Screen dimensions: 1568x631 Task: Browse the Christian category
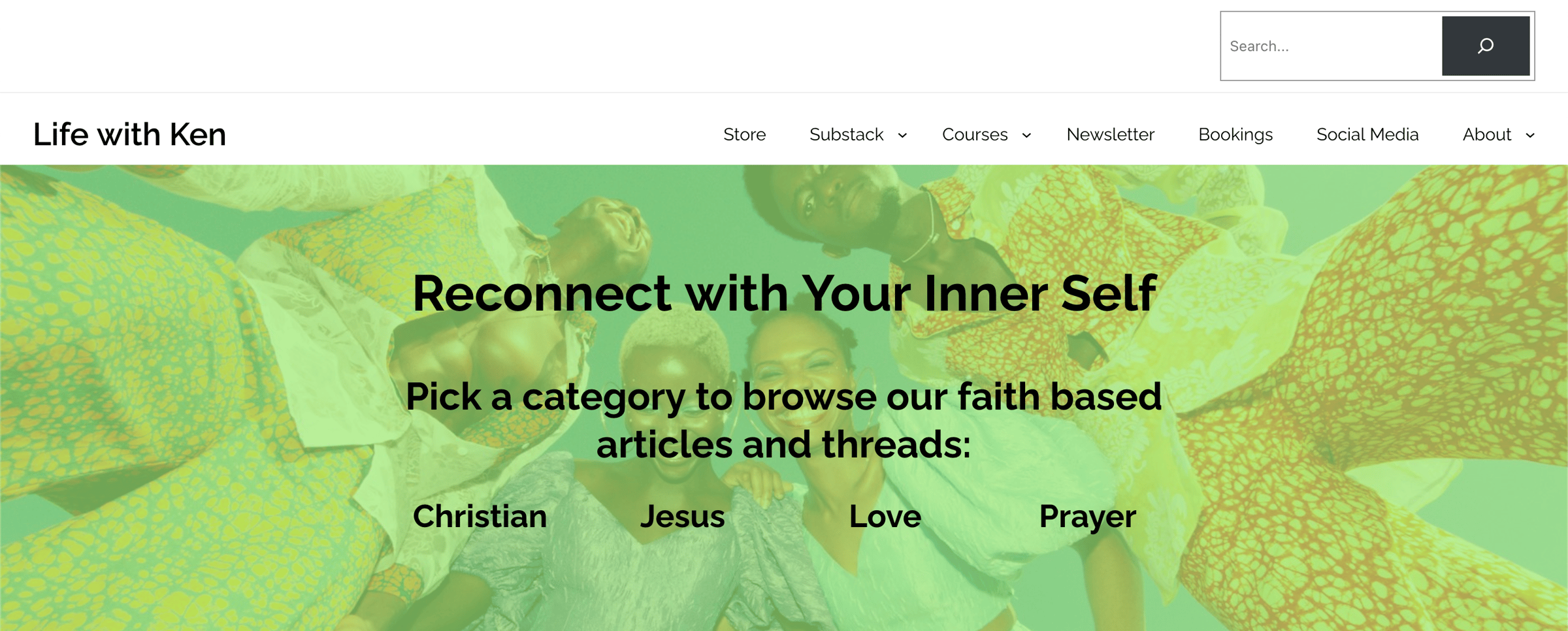point(480,516)
